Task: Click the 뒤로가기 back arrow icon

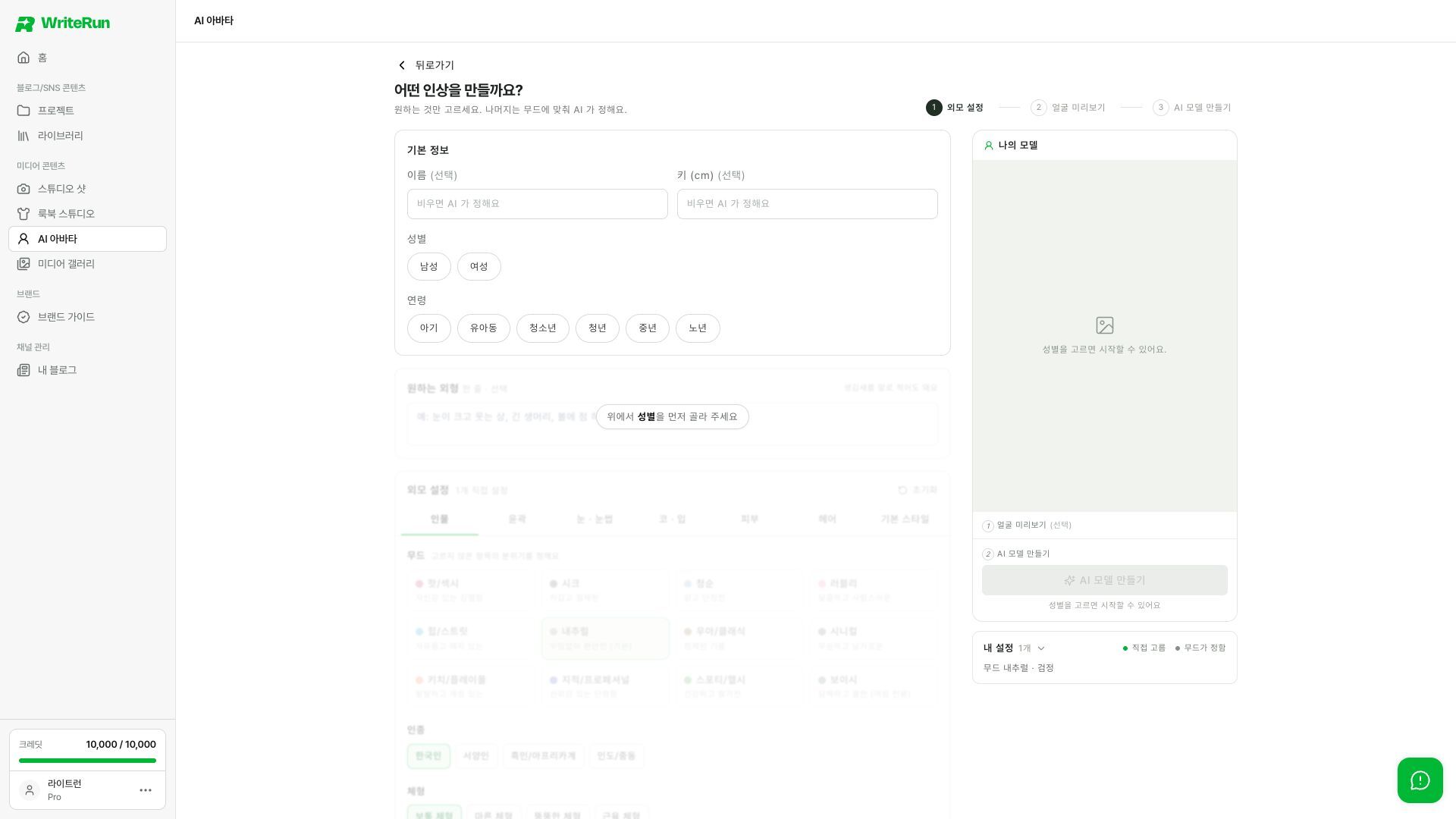Action: click(x=402, y=65)
